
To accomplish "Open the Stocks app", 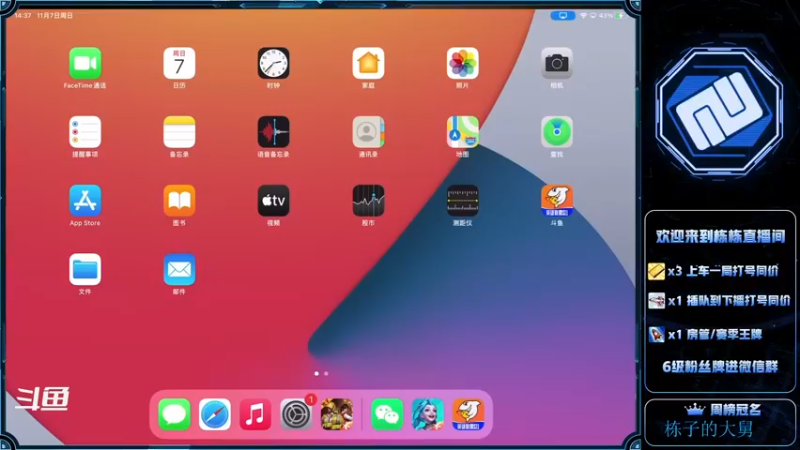I will (368, 201).
